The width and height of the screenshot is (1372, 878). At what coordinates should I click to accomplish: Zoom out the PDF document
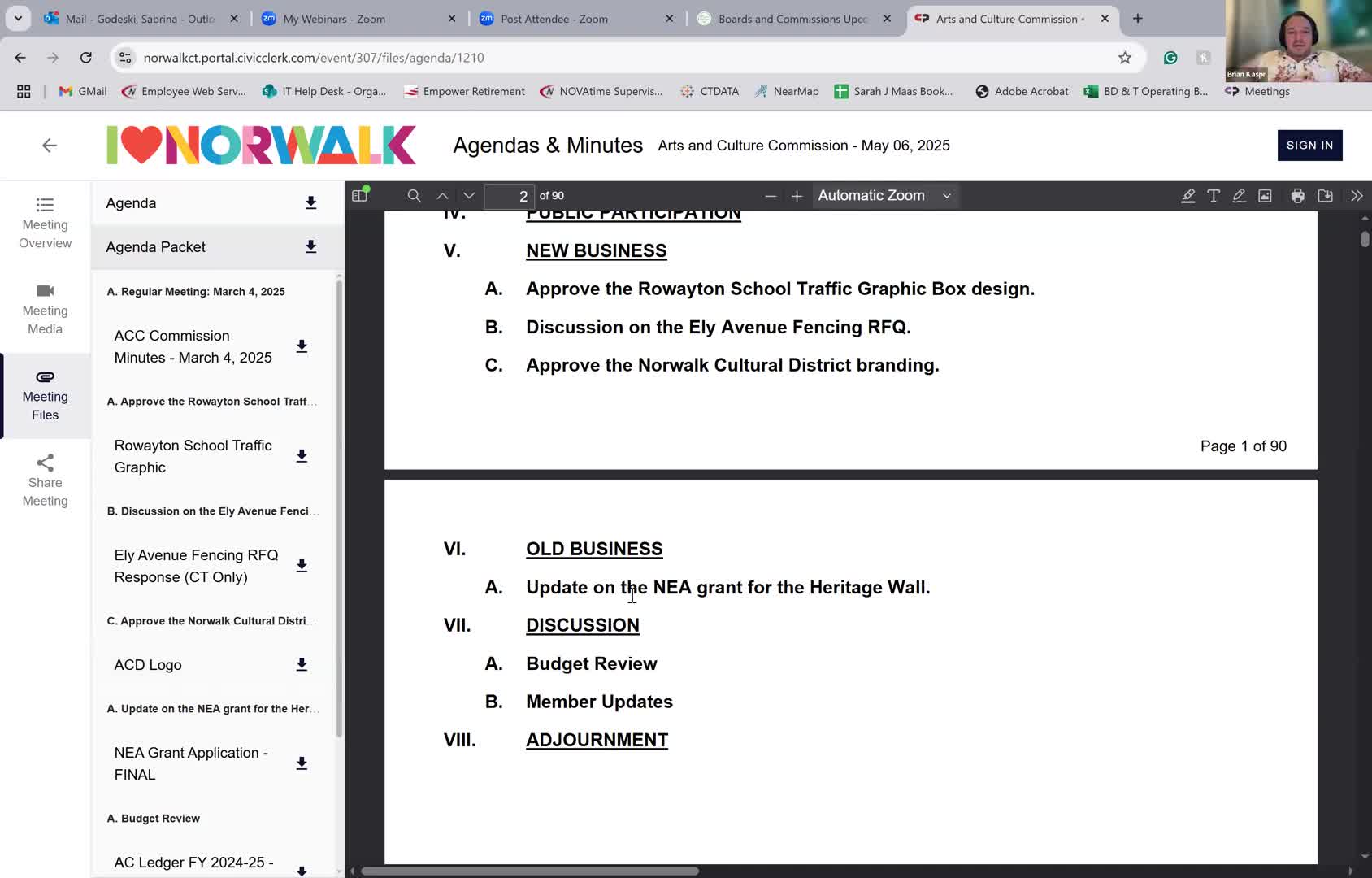point(771,196)
